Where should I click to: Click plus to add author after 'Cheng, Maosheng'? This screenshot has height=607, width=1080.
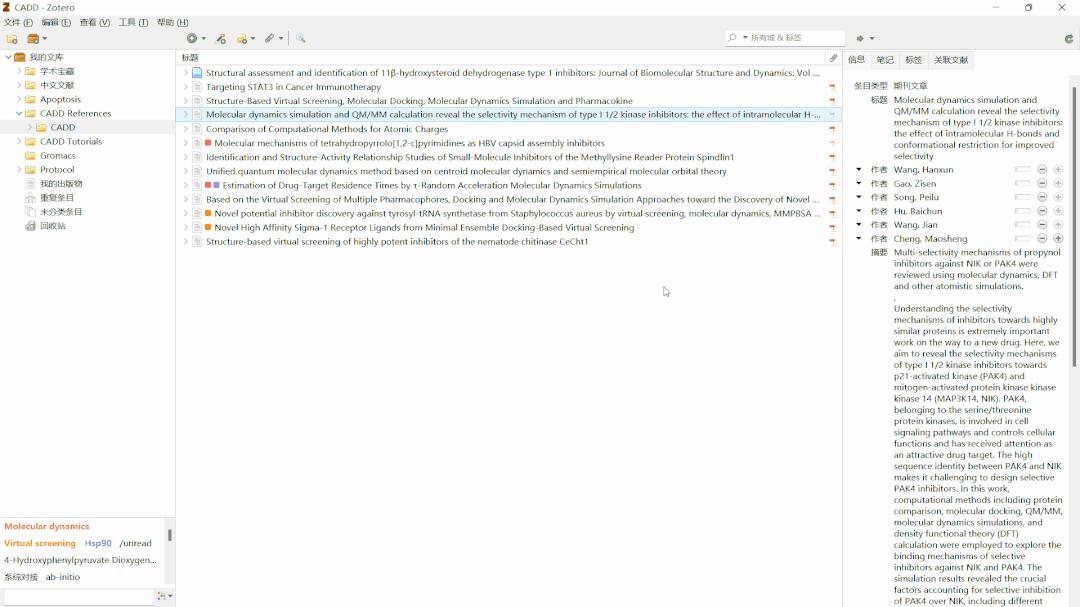tap(1058, 238)
